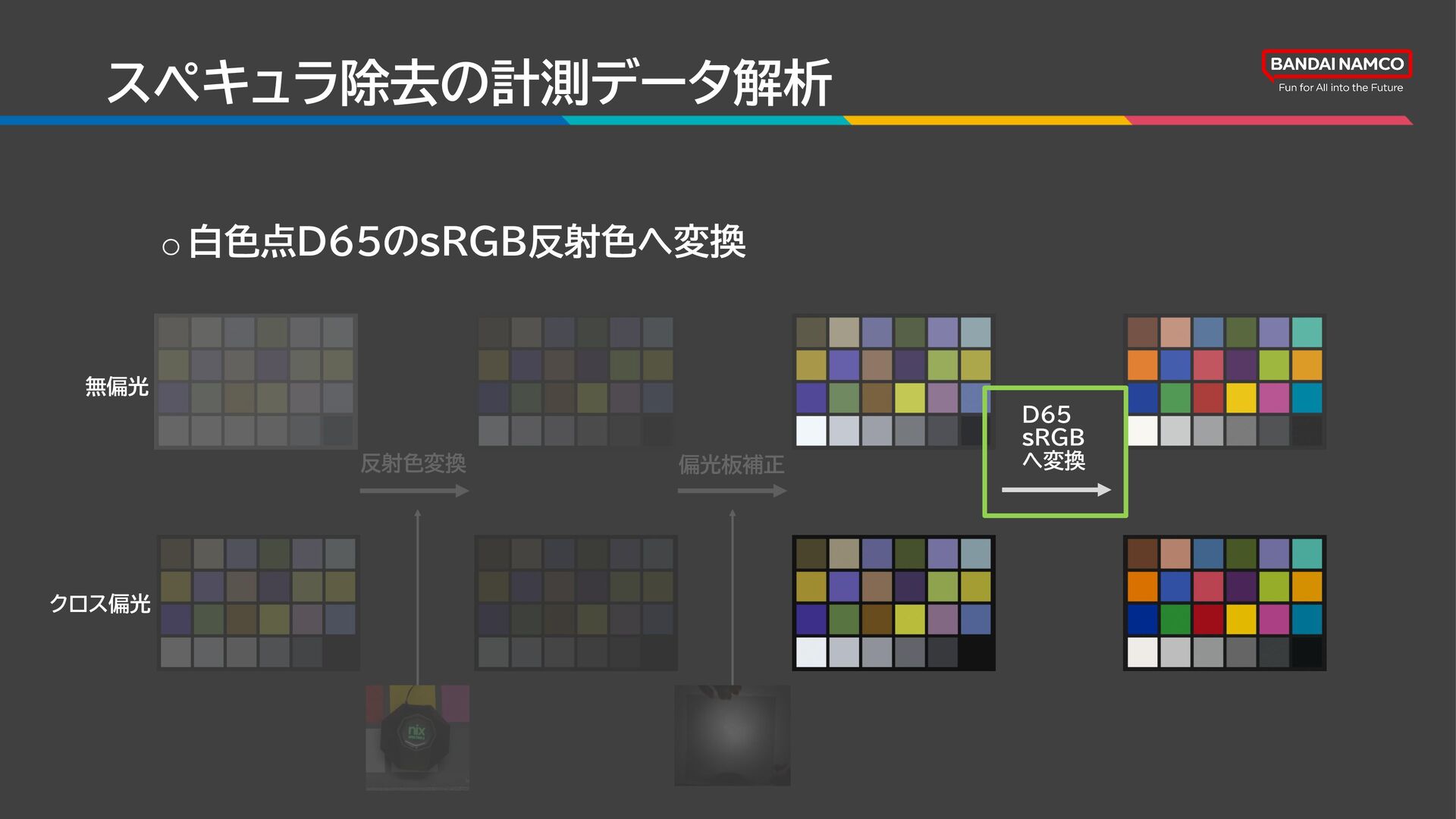This screenshot has width=1456, height=819.
Task: Click the Nix sensor device photo
Action: pyautogui.click(x=417, y=737)
